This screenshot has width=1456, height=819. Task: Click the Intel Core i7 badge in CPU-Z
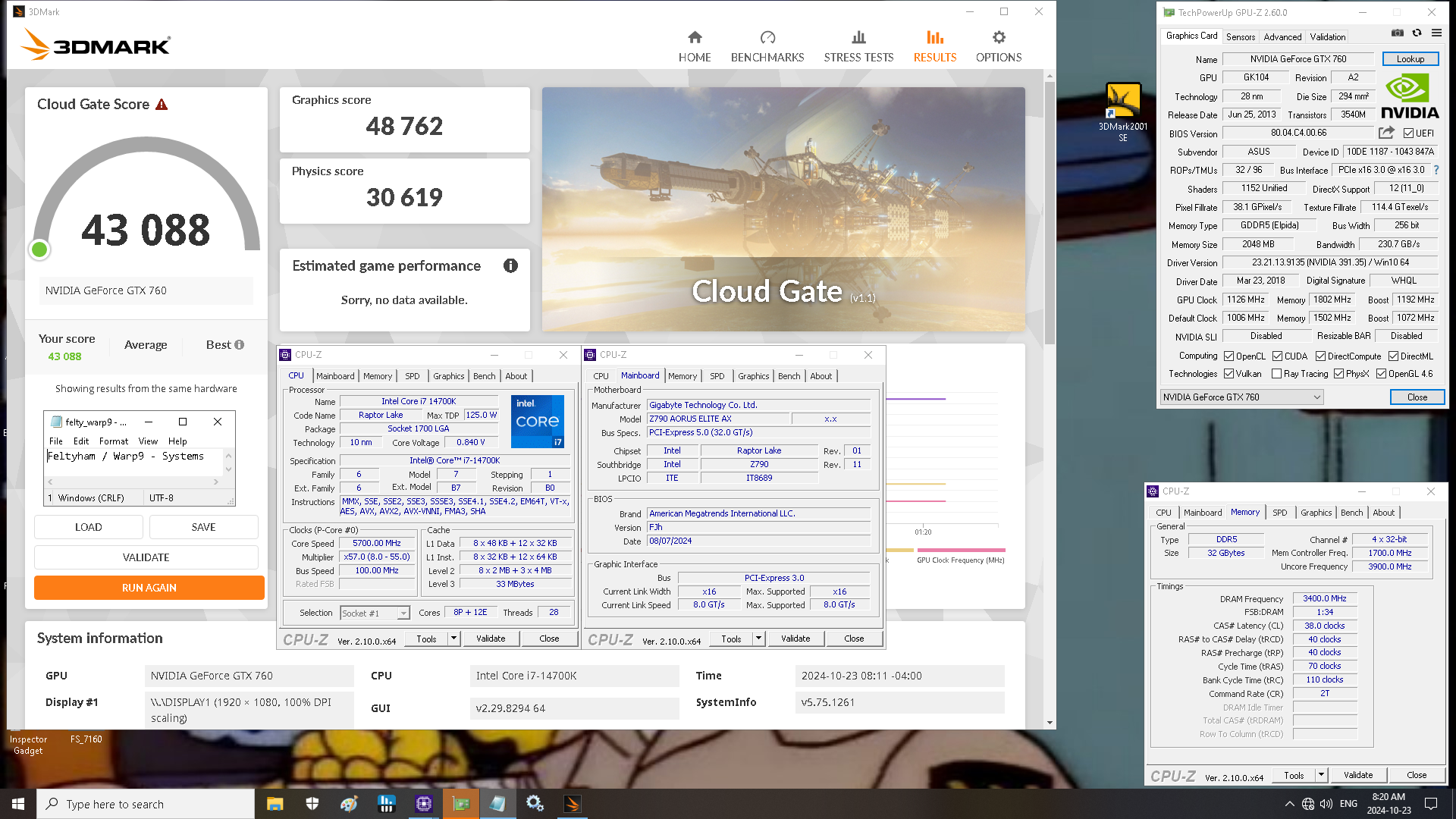tap(538, 421)
